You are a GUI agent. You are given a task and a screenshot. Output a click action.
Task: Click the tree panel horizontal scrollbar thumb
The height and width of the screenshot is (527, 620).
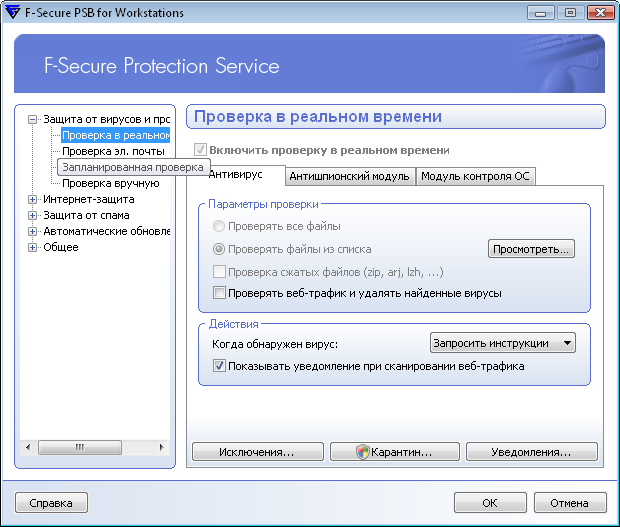(x=80, y=448)
